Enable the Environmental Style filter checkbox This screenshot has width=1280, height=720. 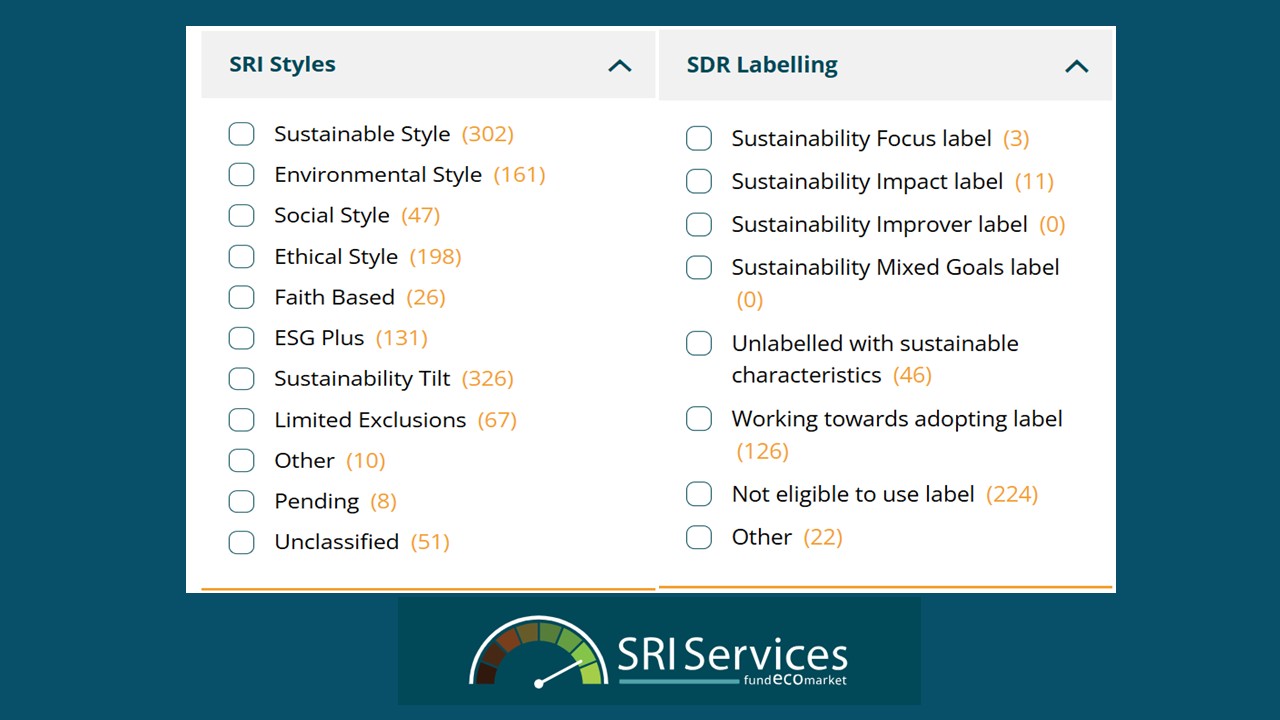[x=242, y=175]
